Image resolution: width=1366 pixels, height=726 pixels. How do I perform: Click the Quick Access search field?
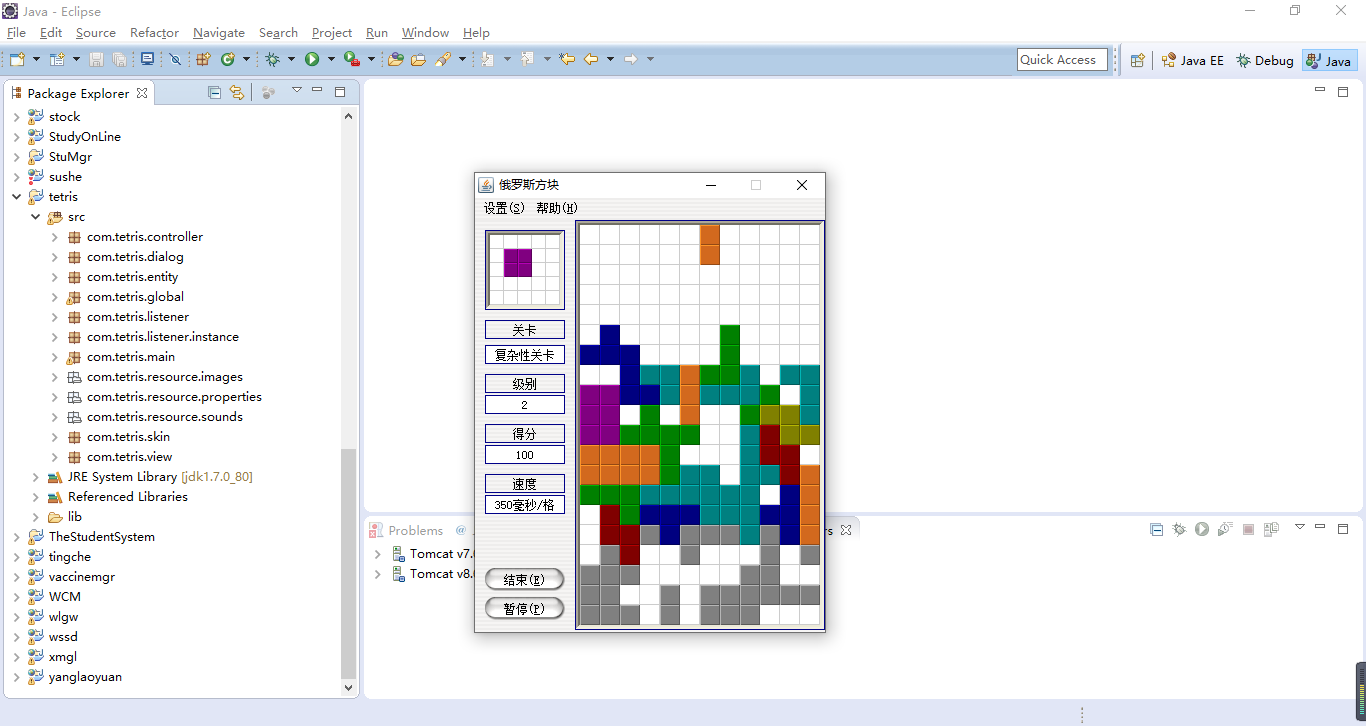1062,60
